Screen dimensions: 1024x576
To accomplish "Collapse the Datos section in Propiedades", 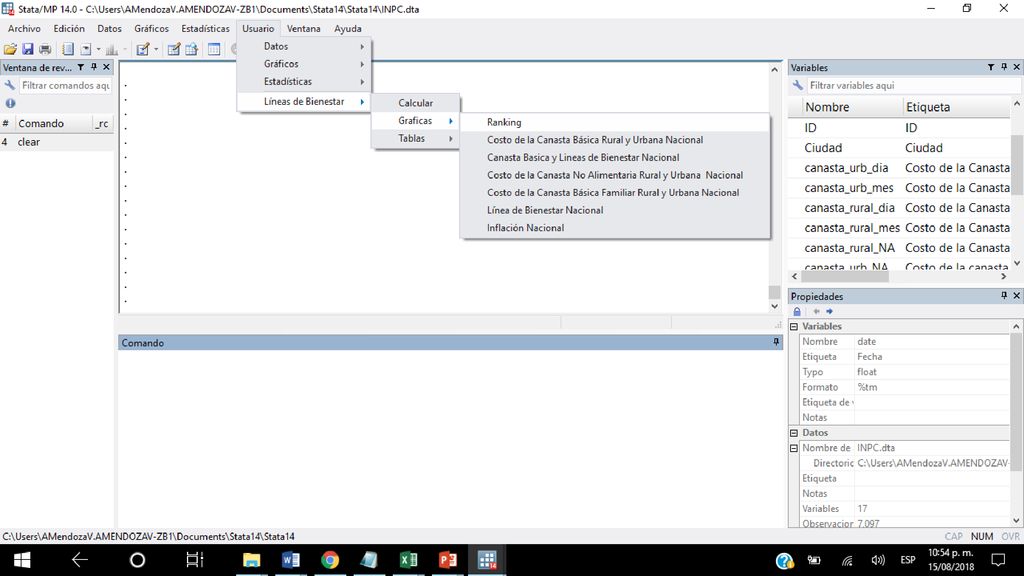I will [794, 432].
